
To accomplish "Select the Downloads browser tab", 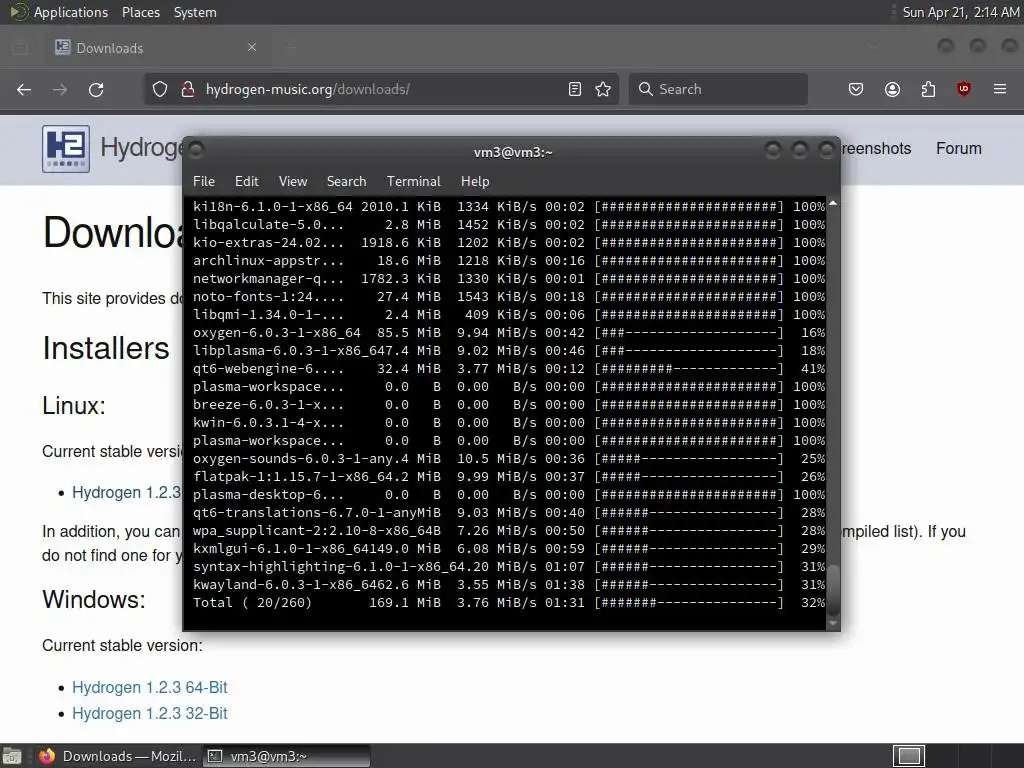I will point(155,47).
